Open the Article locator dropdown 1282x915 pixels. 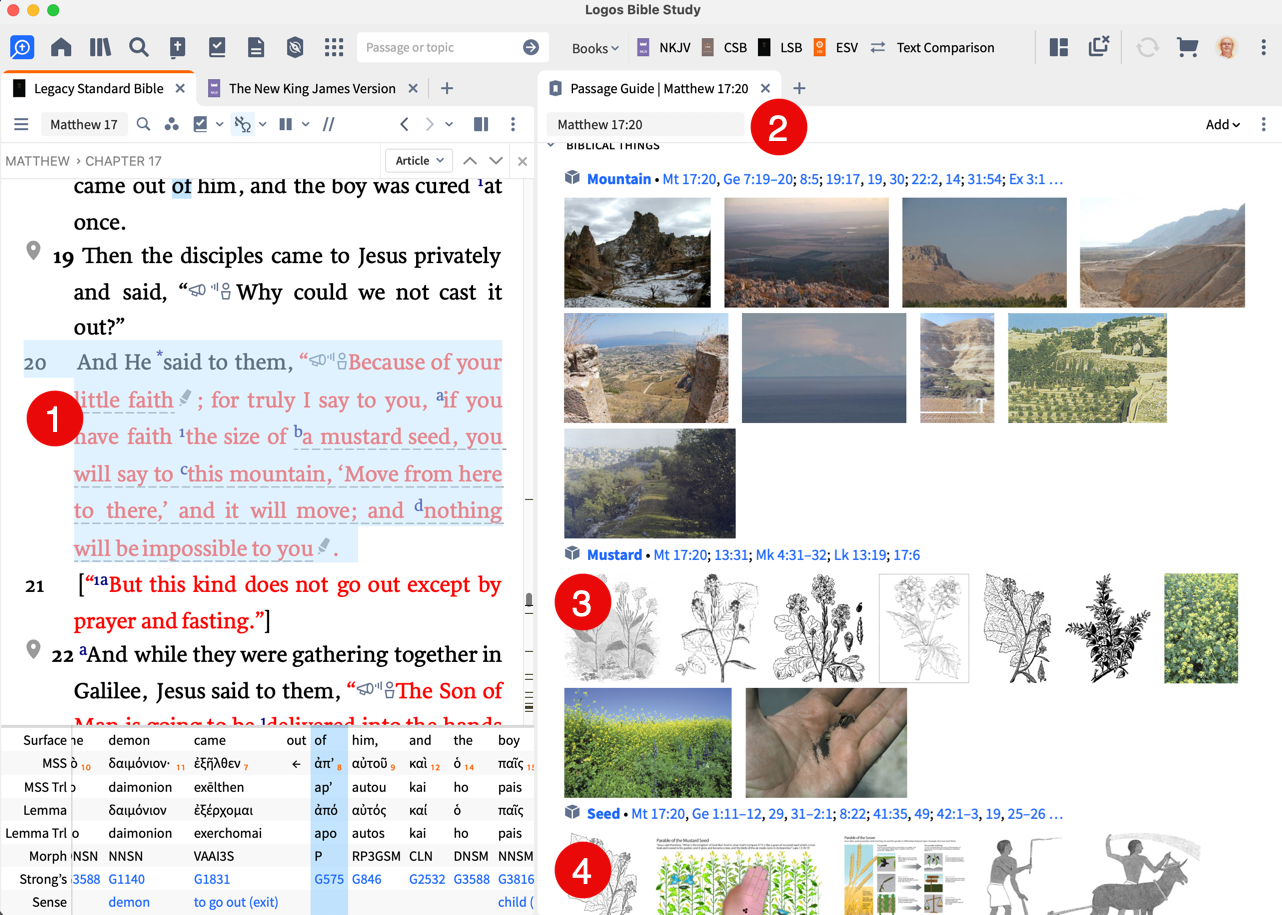pos(419,160)
